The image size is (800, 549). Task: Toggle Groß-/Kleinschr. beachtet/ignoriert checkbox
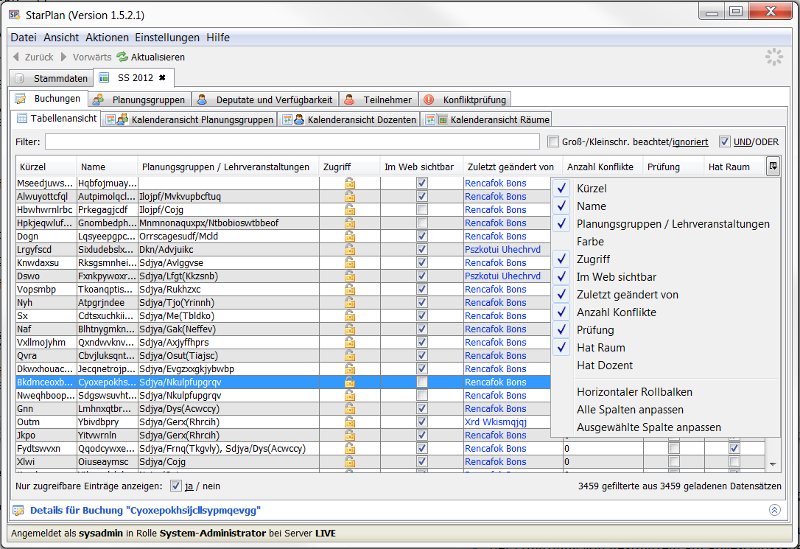[x=553, y=141]
